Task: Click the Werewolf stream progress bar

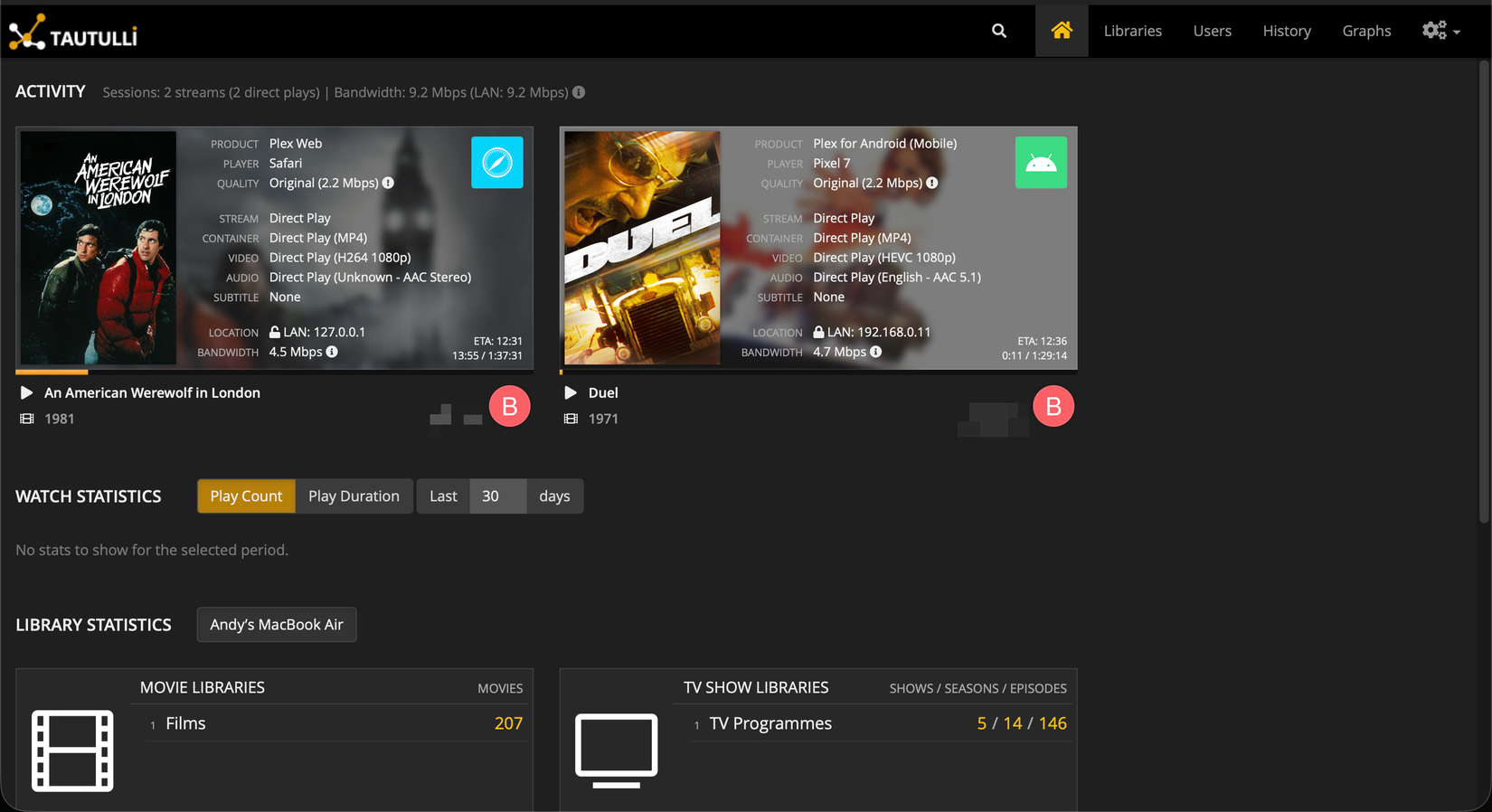Action: tap(274, 372)
